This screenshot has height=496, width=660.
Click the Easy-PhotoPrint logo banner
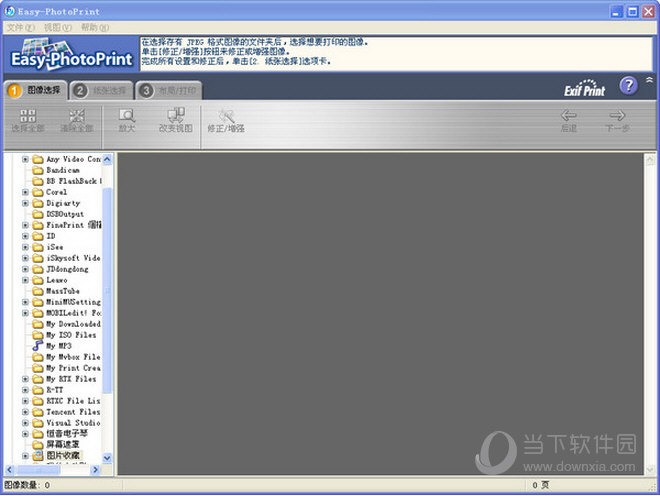71,54
